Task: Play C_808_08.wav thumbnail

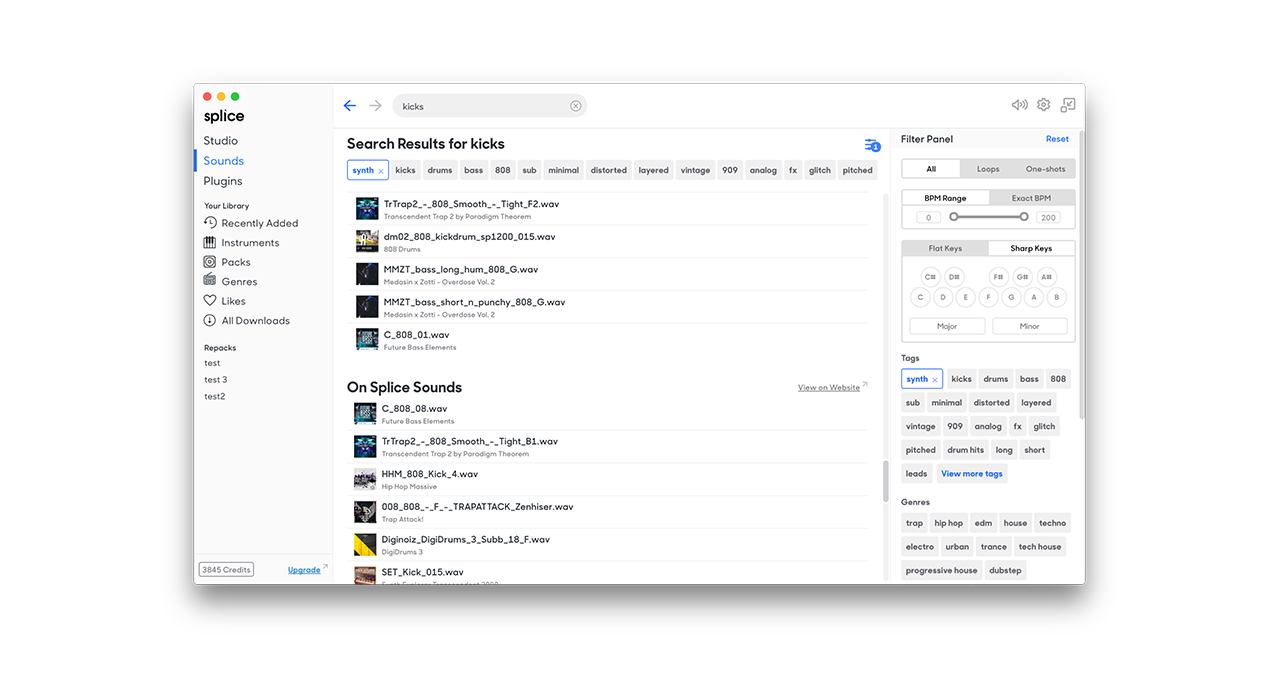Action: (x=365, y=414)
